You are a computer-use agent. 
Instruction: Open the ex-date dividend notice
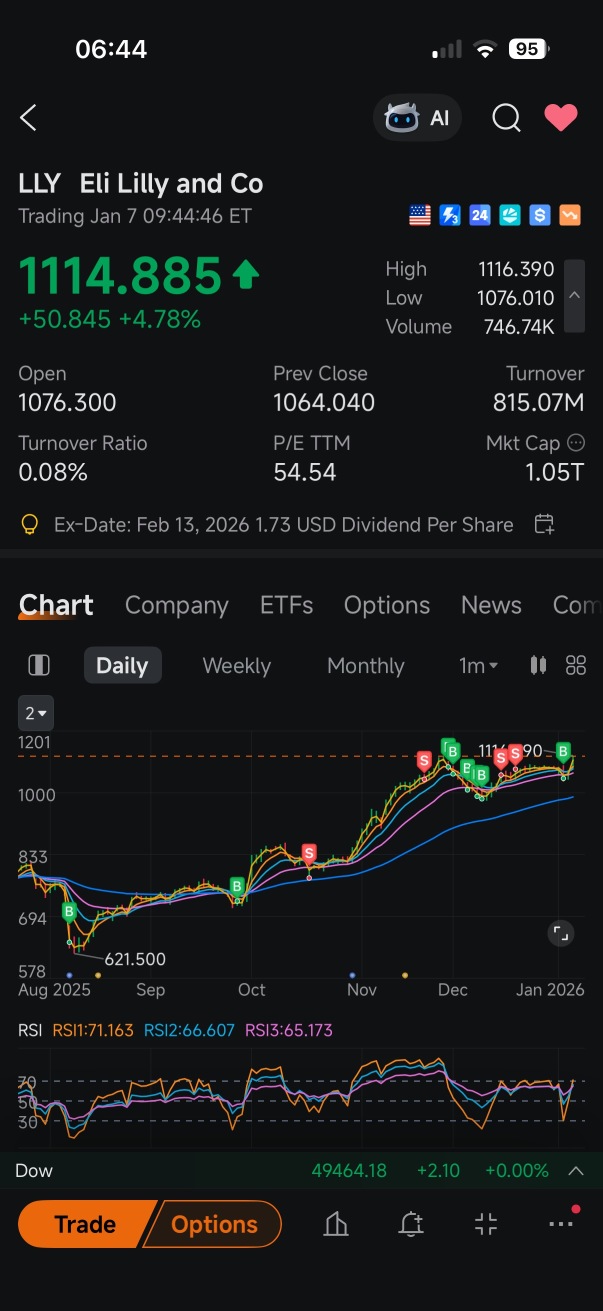[x=284, y=524]
